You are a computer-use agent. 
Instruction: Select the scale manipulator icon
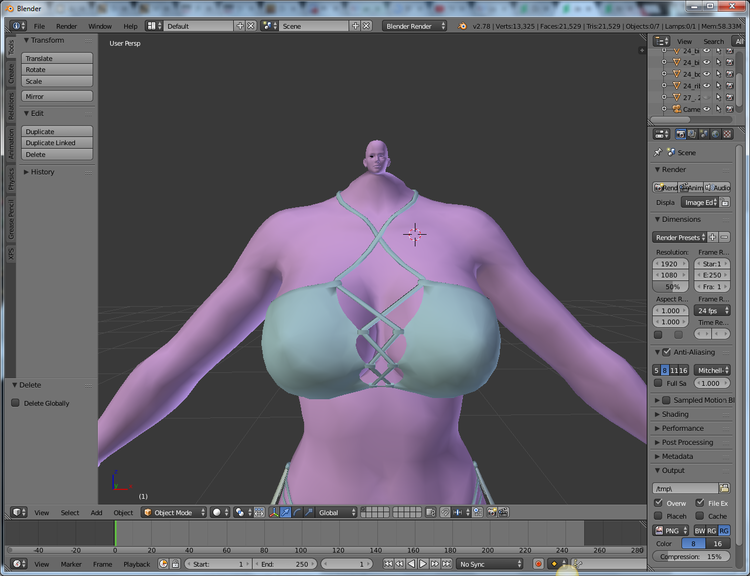point(309,512)
